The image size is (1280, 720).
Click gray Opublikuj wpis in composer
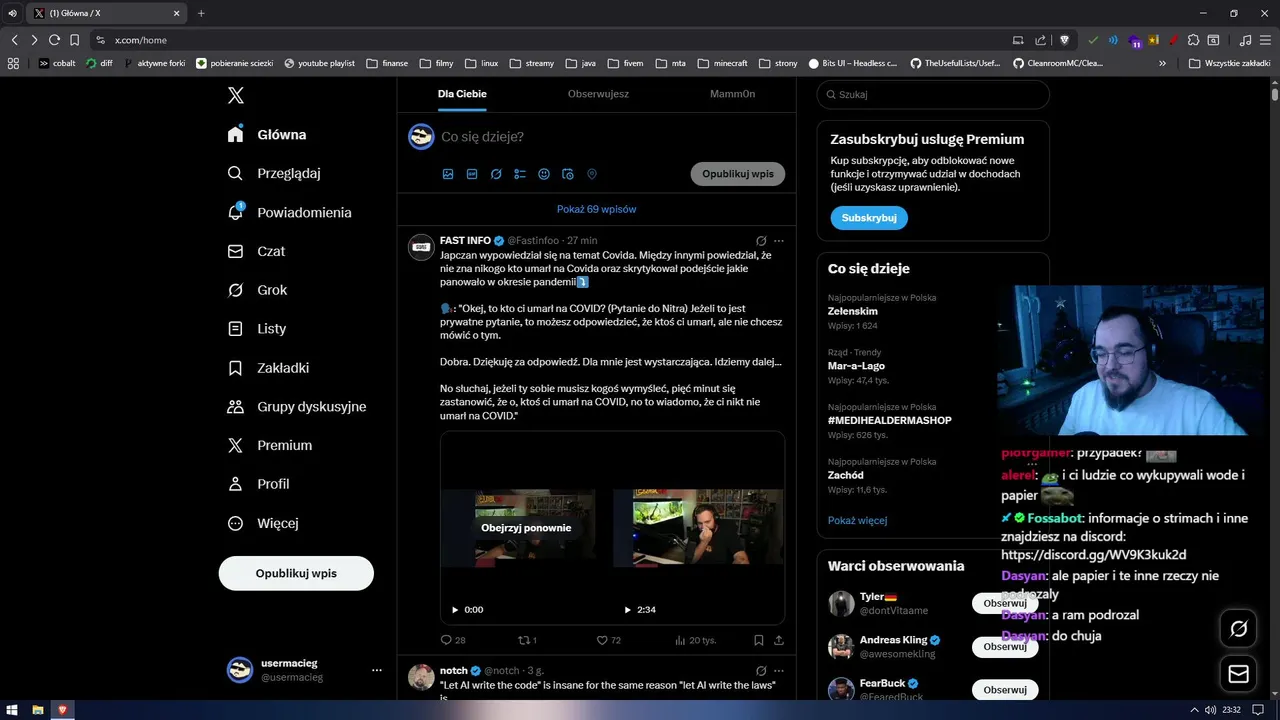pyautogui.click(x=738, y=174)
